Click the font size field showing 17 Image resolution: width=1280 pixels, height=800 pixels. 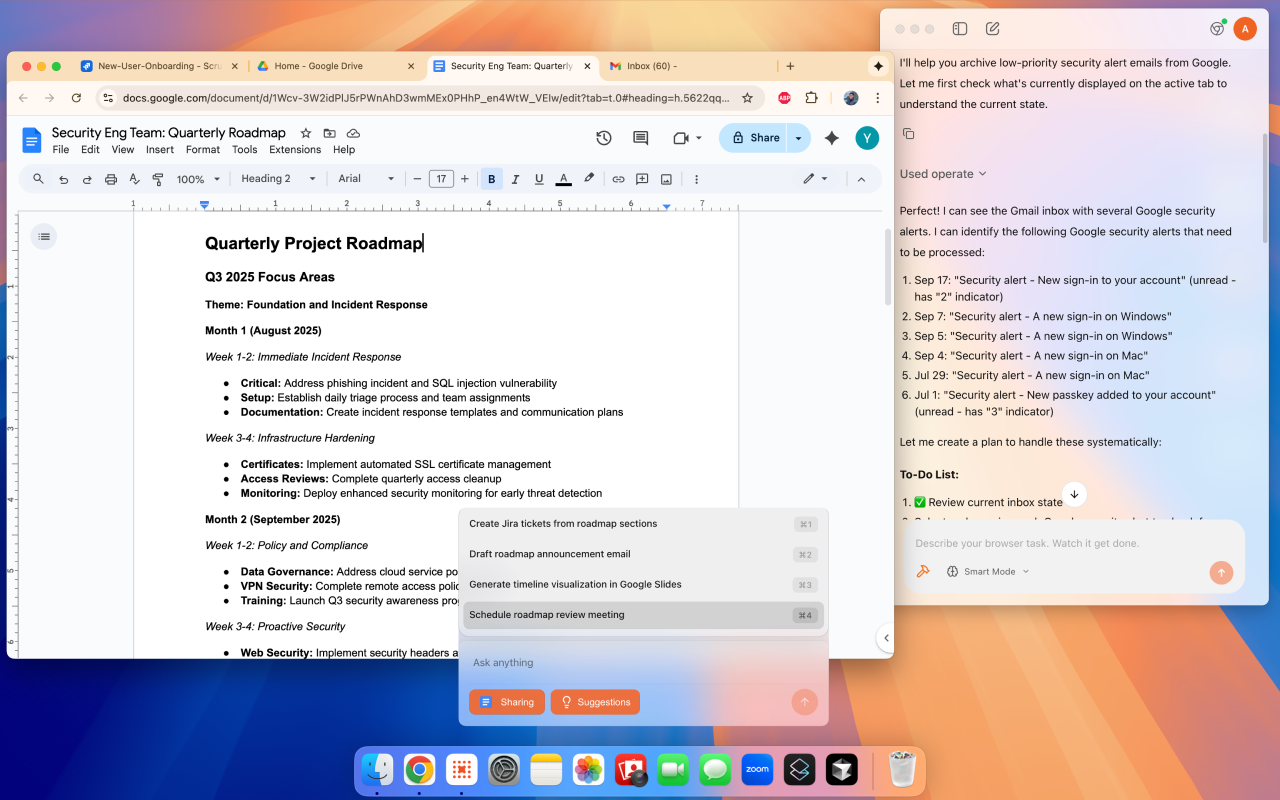(441, 179)
